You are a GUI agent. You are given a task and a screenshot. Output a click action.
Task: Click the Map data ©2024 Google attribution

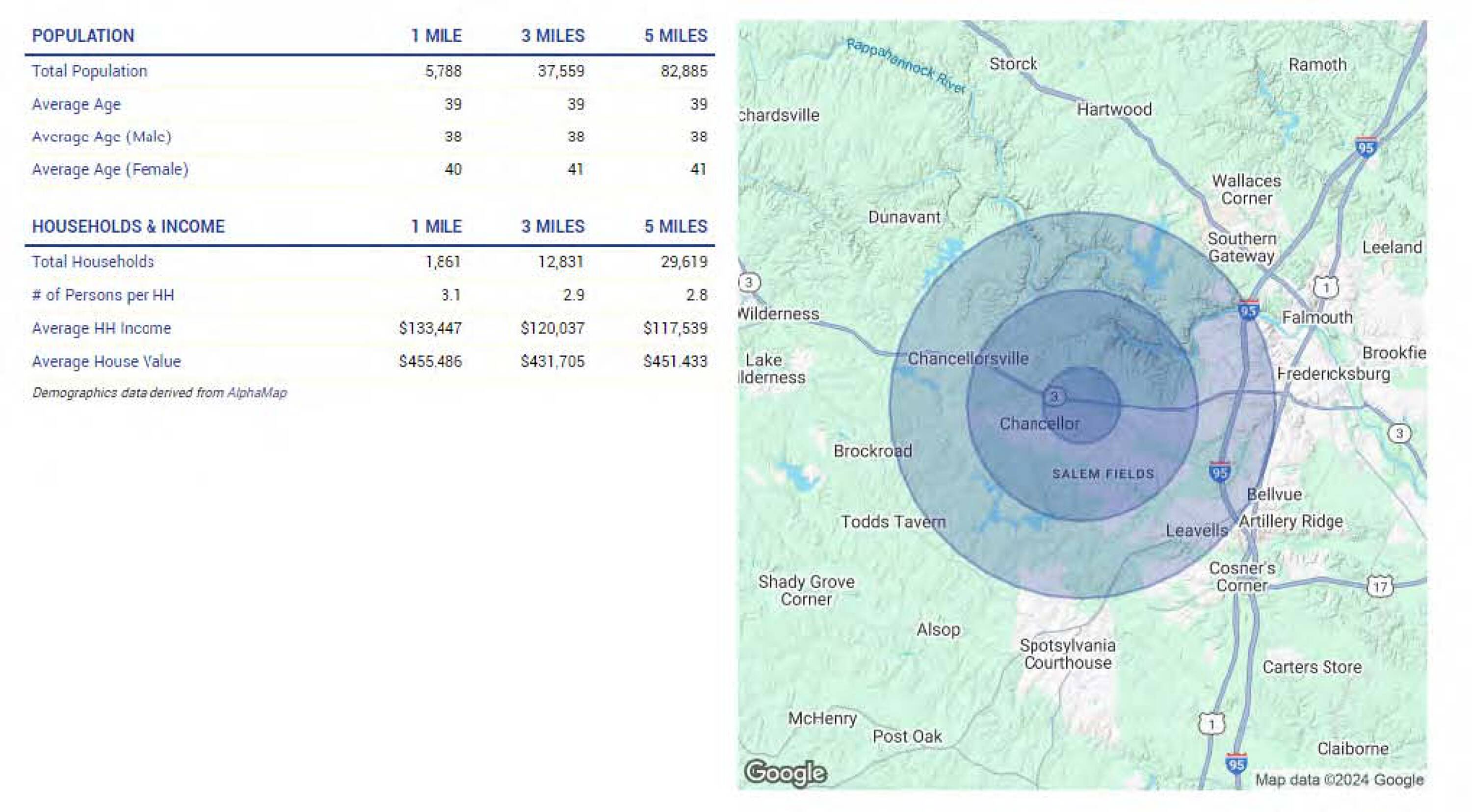point(1339,780)
